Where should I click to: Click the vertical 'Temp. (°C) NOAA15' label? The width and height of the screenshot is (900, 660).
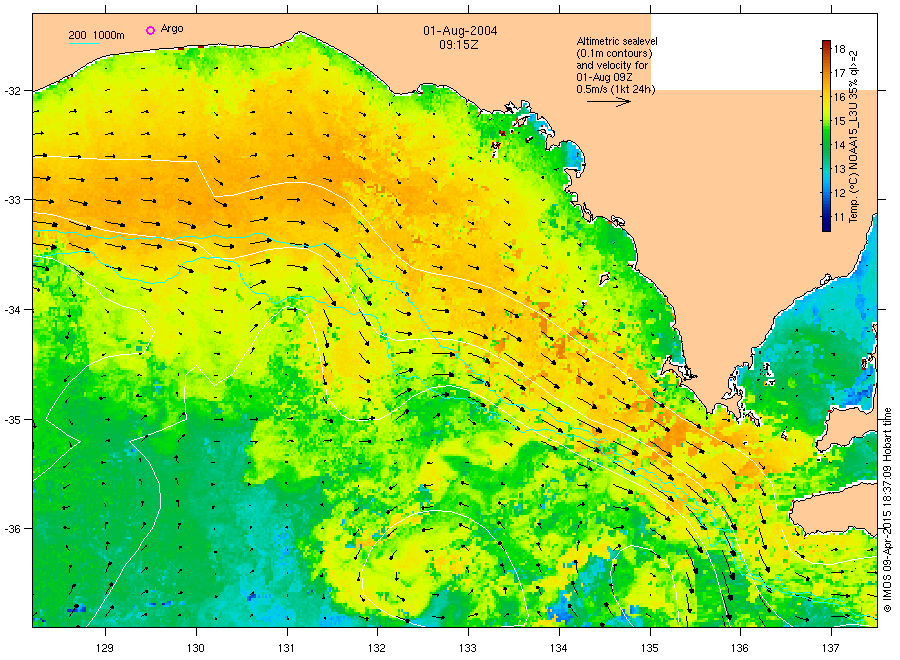coord(854,137)
